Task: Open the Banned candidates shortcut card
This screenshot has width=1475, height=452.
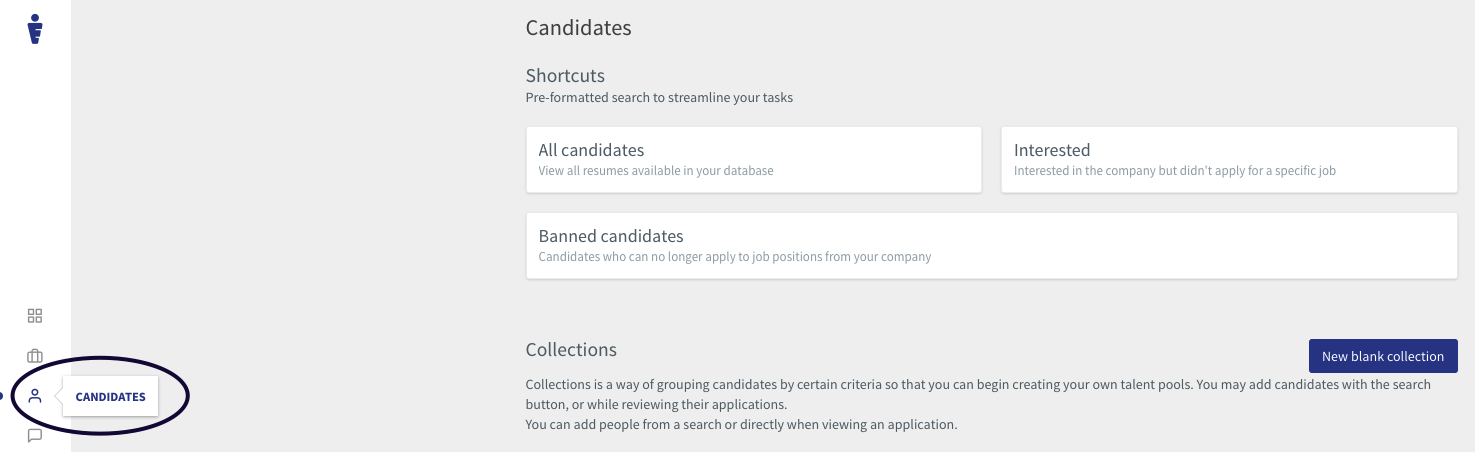Action: 992,246
